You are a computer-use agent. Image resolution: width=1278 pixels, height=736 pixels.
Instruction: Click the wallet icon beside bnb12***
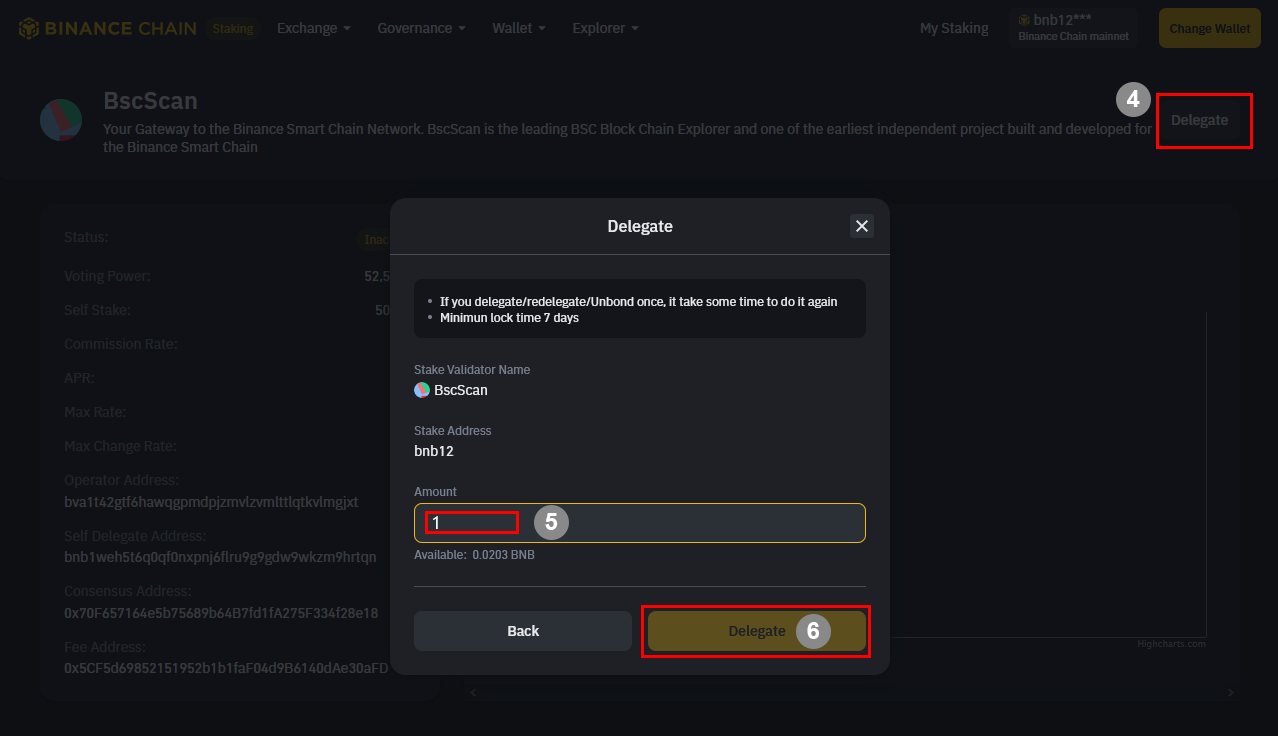click(x=1025, y=20)
